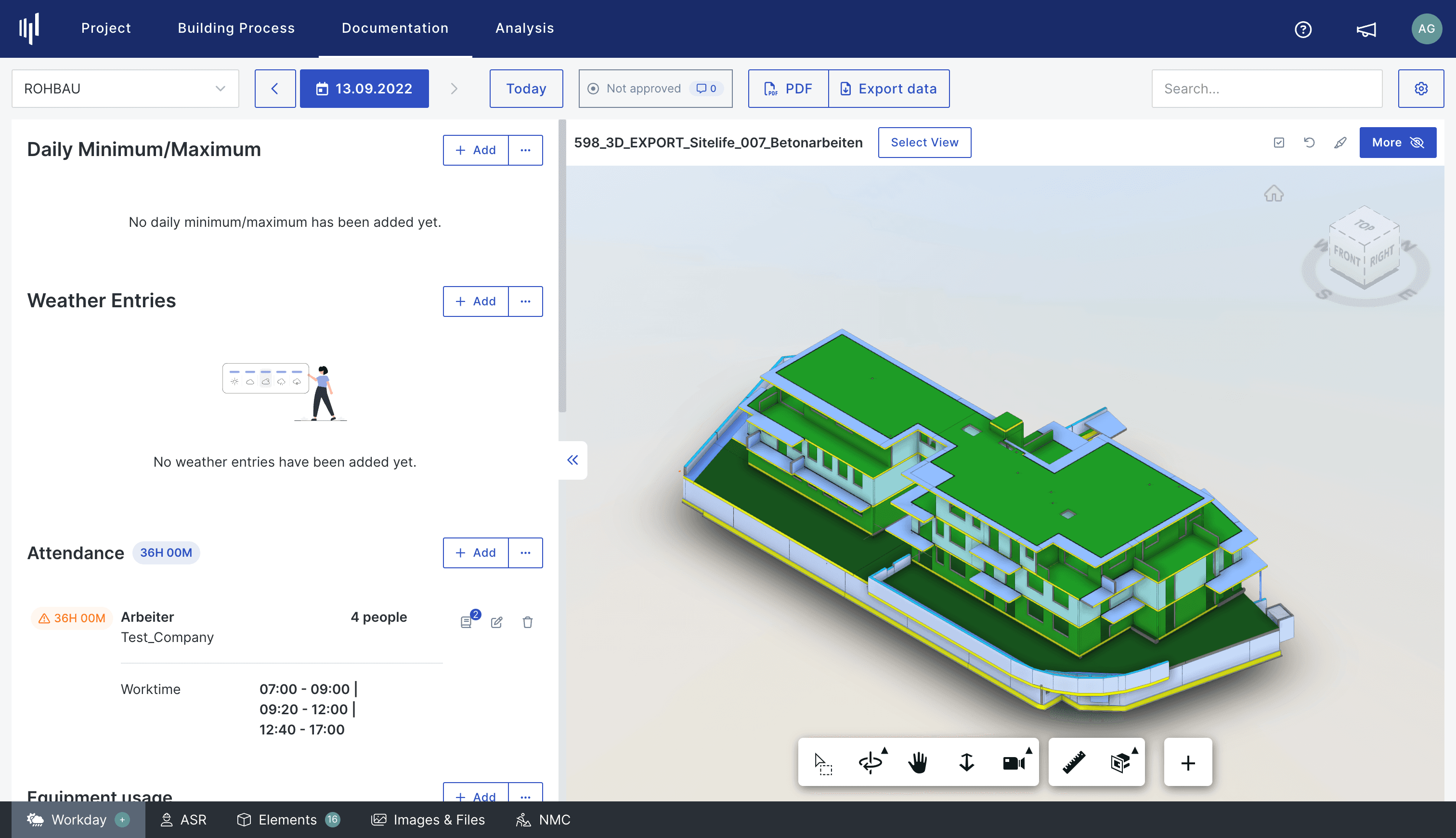Click the Select View button

click(x=924, y=142)
